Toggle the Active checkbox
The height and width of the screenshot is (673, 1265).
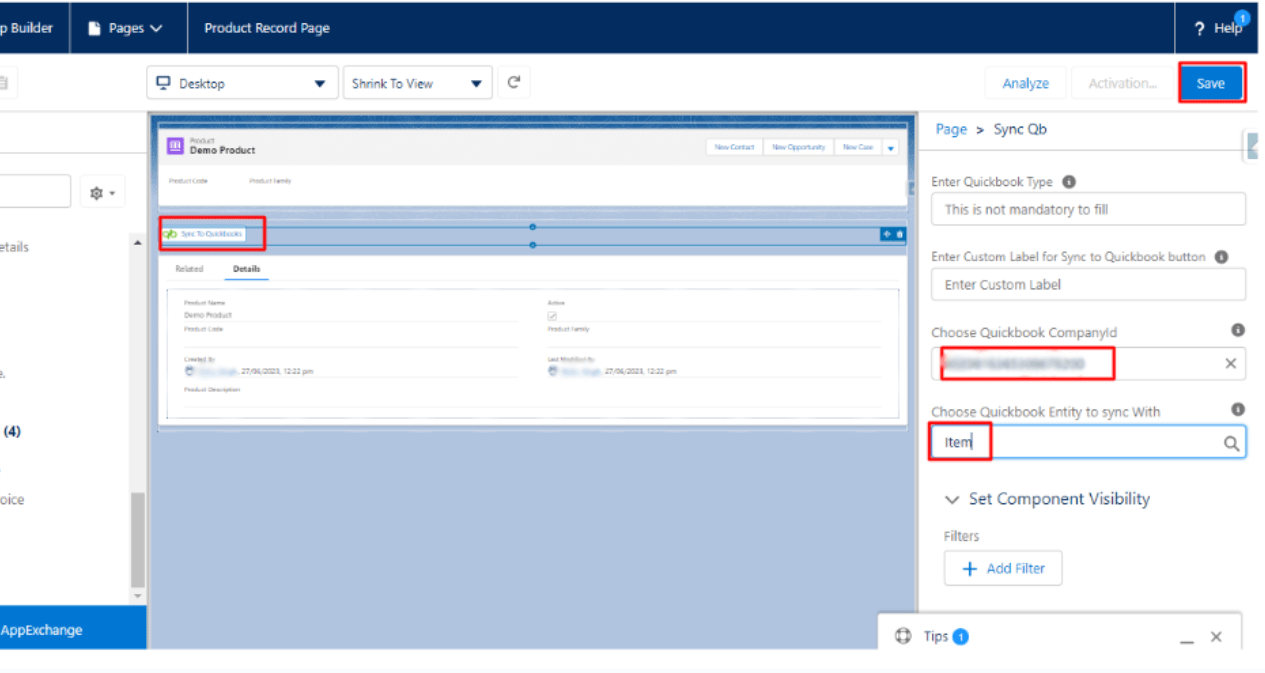pos(552,316)
